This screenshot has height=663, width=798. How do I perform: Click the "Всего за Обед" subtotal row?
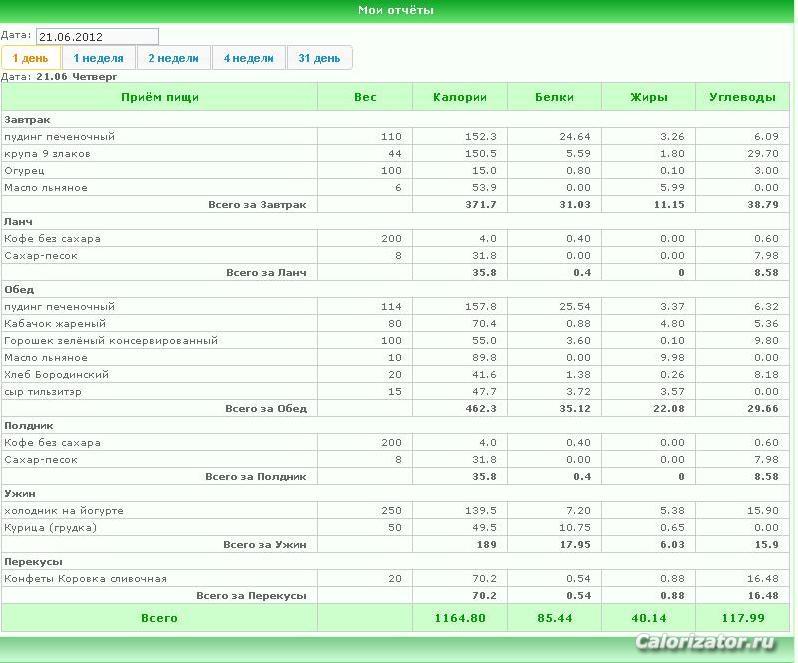[395, 409]
